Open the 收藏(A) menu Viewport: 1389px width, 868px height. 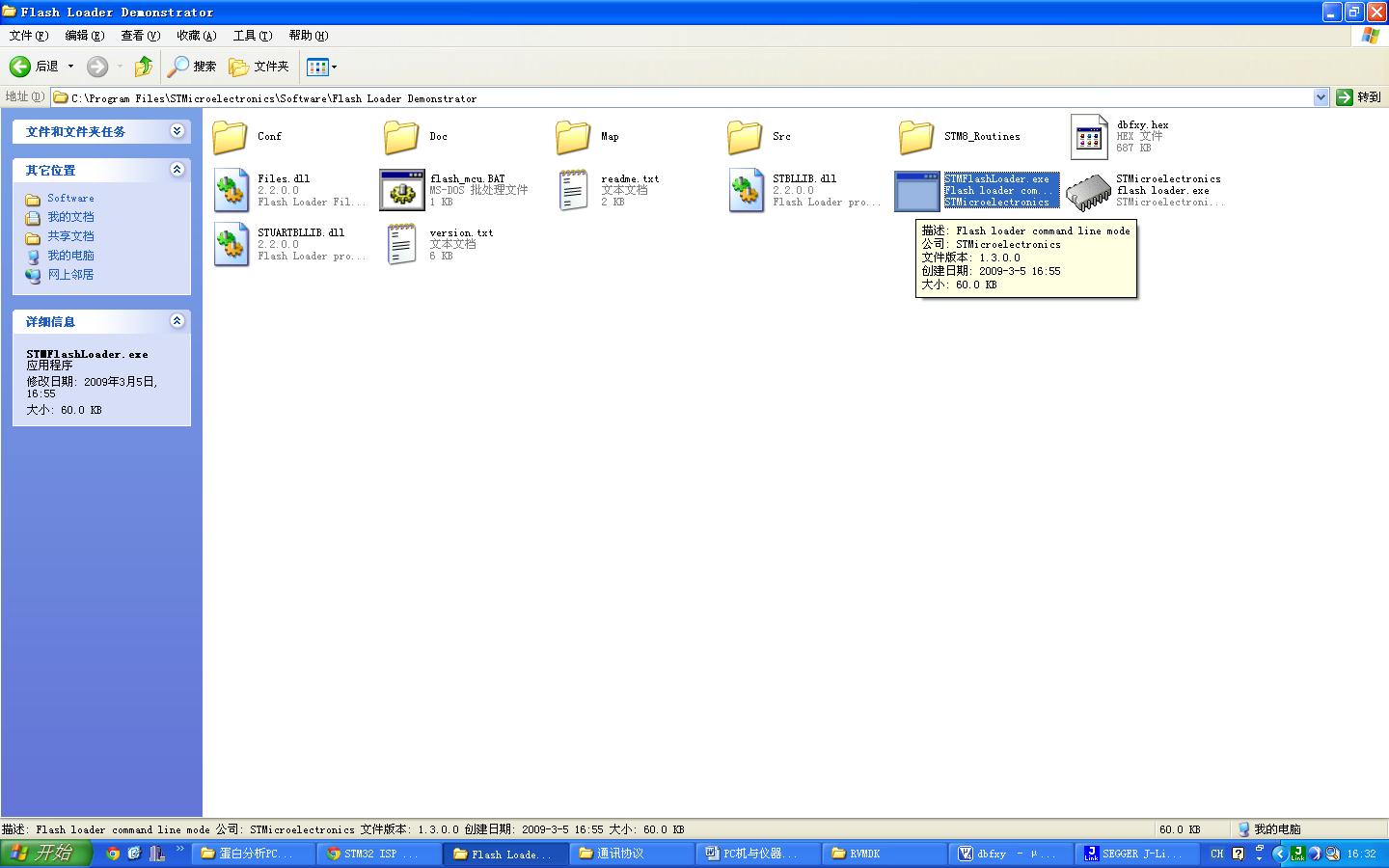(x=197, y=36)
